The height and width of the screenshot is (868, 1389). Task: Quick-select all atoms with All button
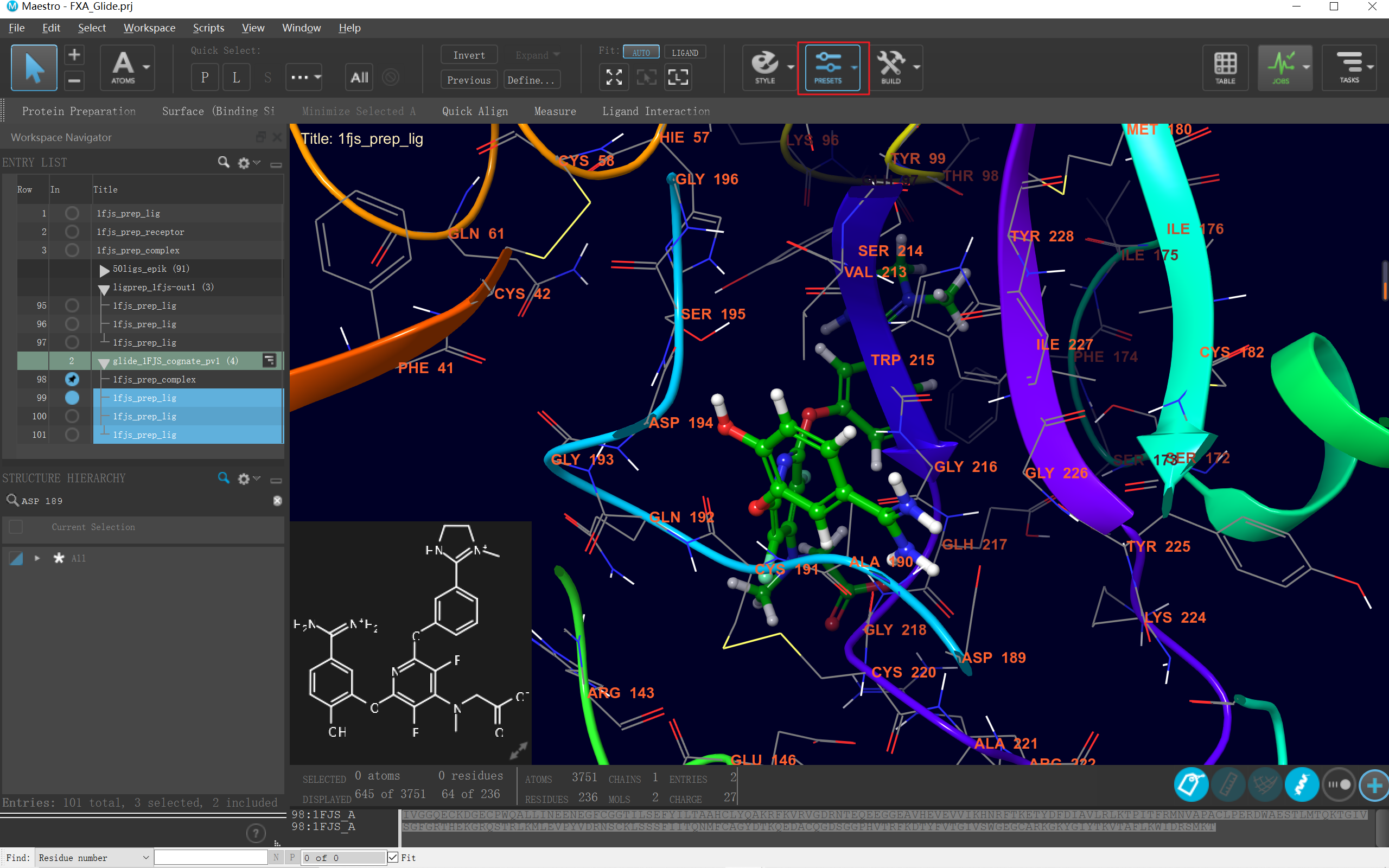(359, 77)
